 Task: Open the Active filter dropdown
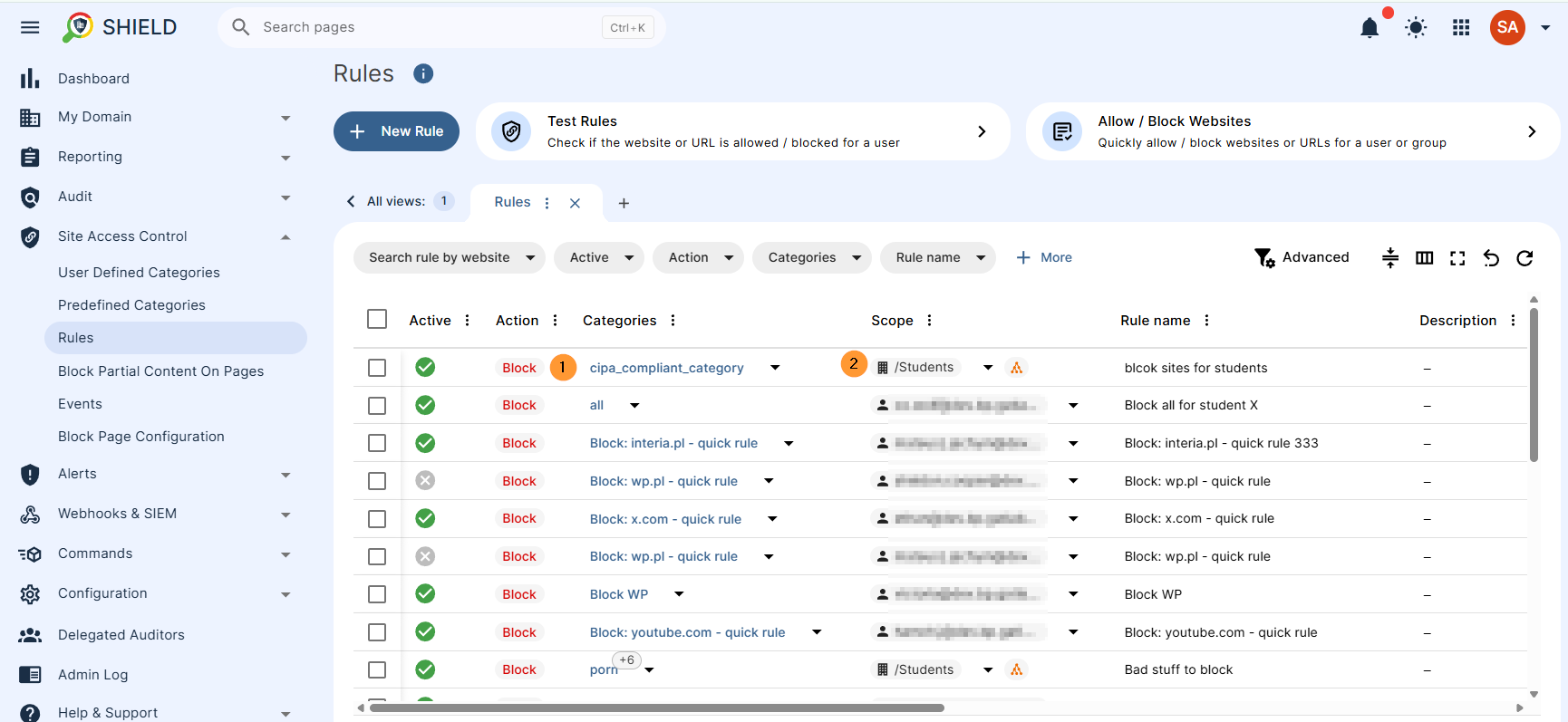pyautogui.click(x=599, y=258)
